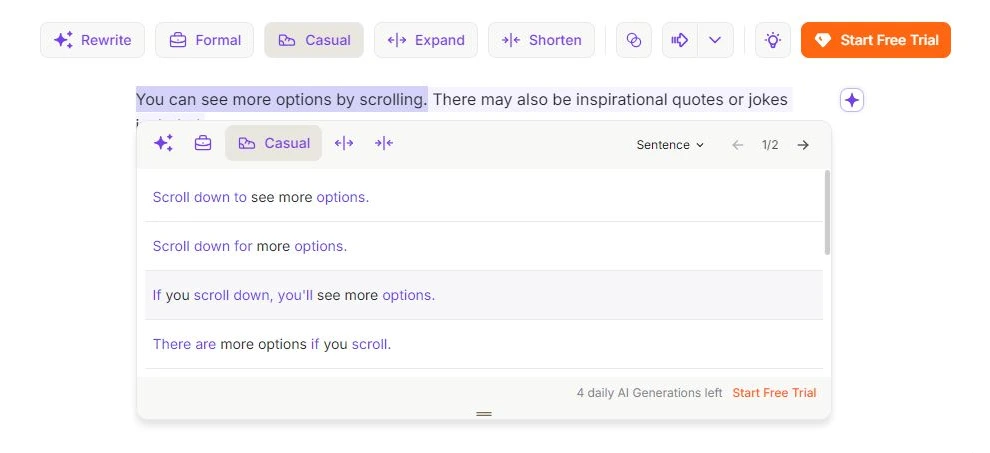Select the Casual tab in popup
Screen dimensions: 990x453
pos(274,143)
